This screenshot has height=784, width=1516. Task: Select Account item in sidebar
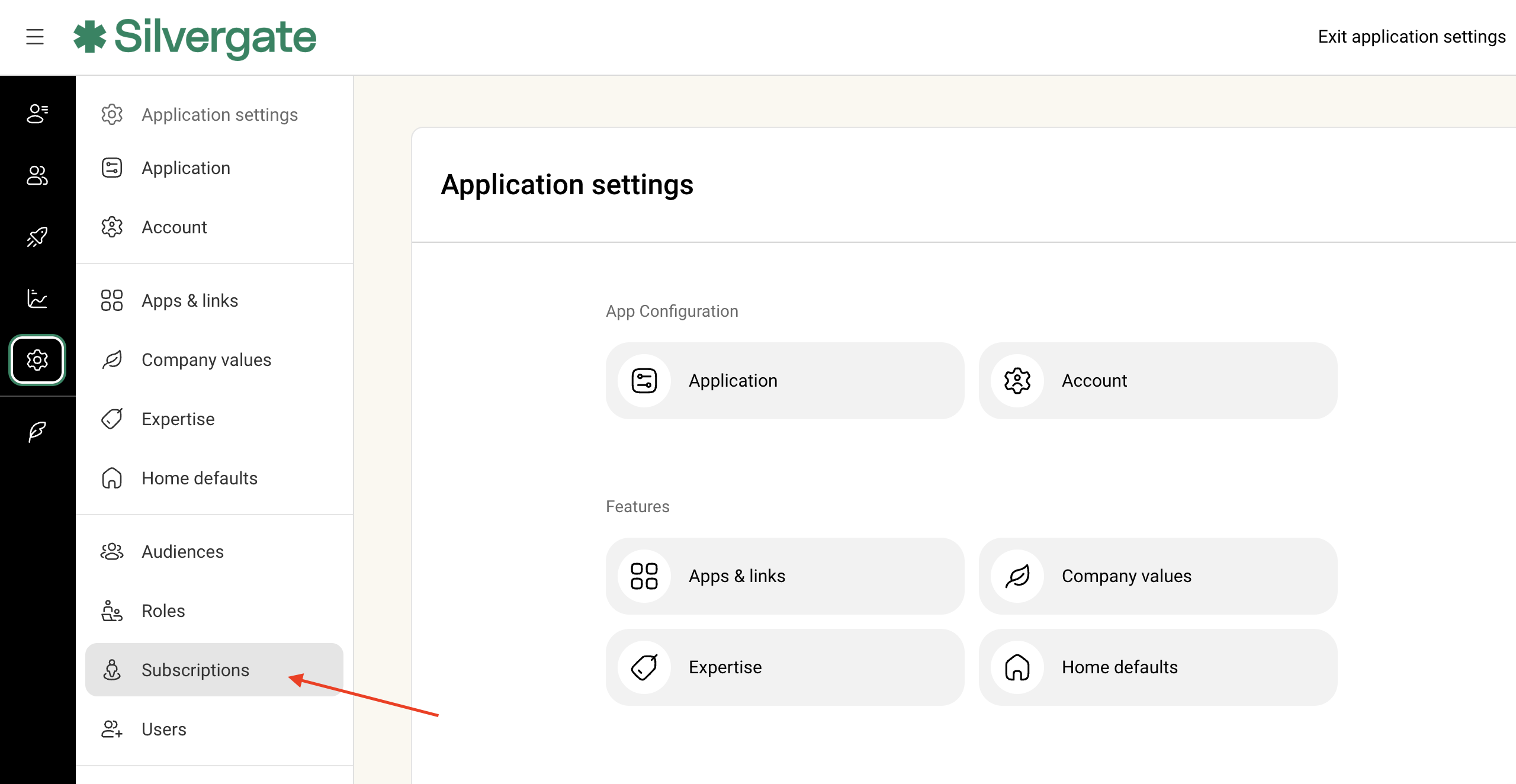click(x=174, y=227)
